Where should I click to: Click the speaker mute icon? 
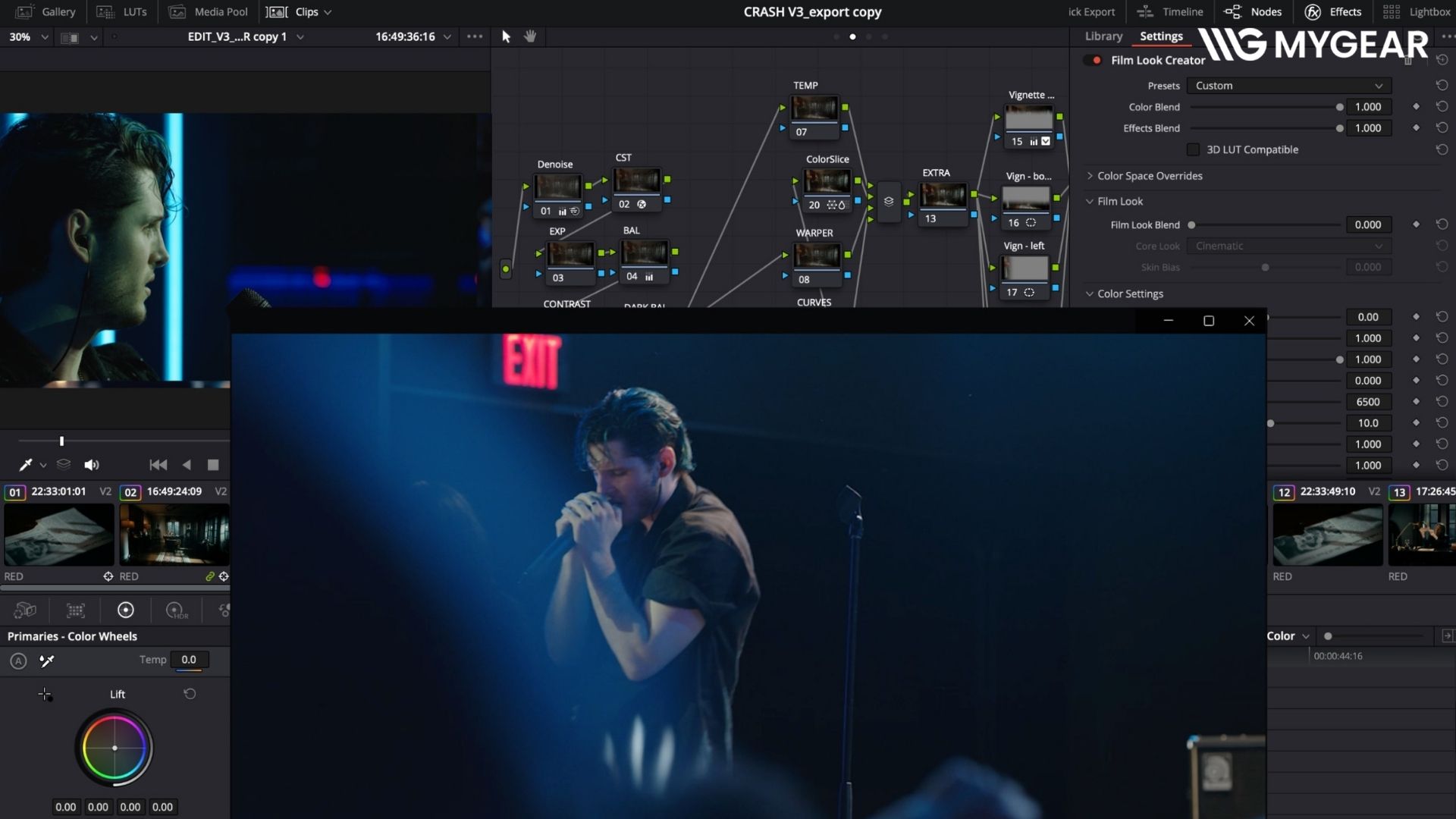coord(92,465)
